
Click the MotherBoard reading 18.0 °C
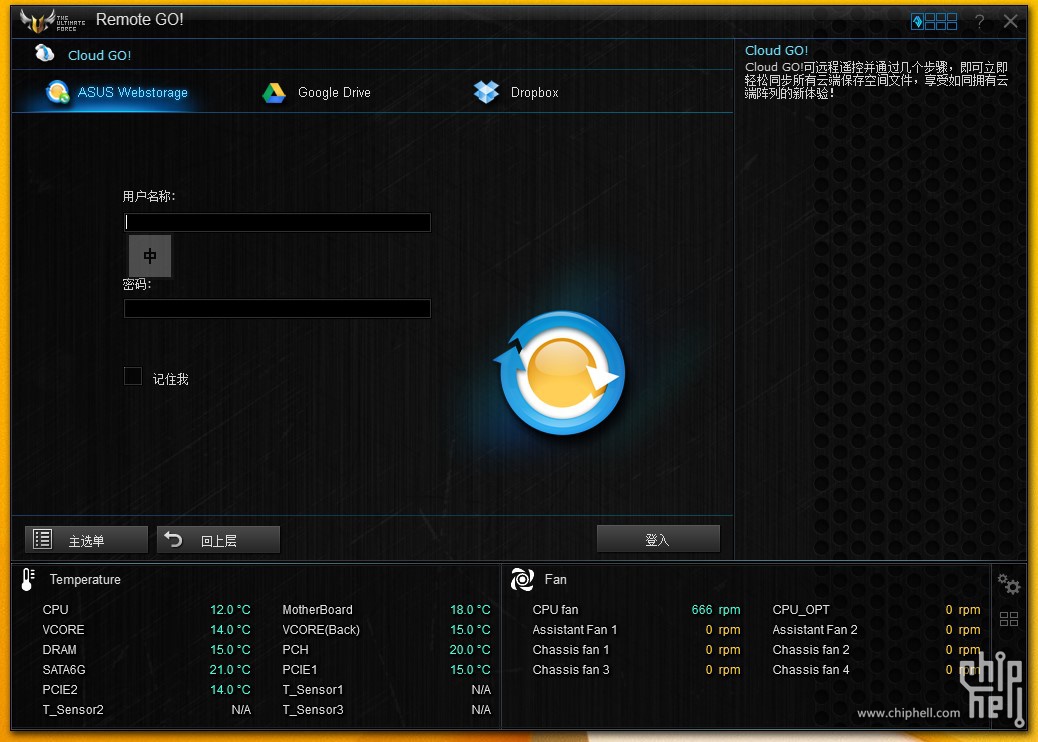coord(471,610)
